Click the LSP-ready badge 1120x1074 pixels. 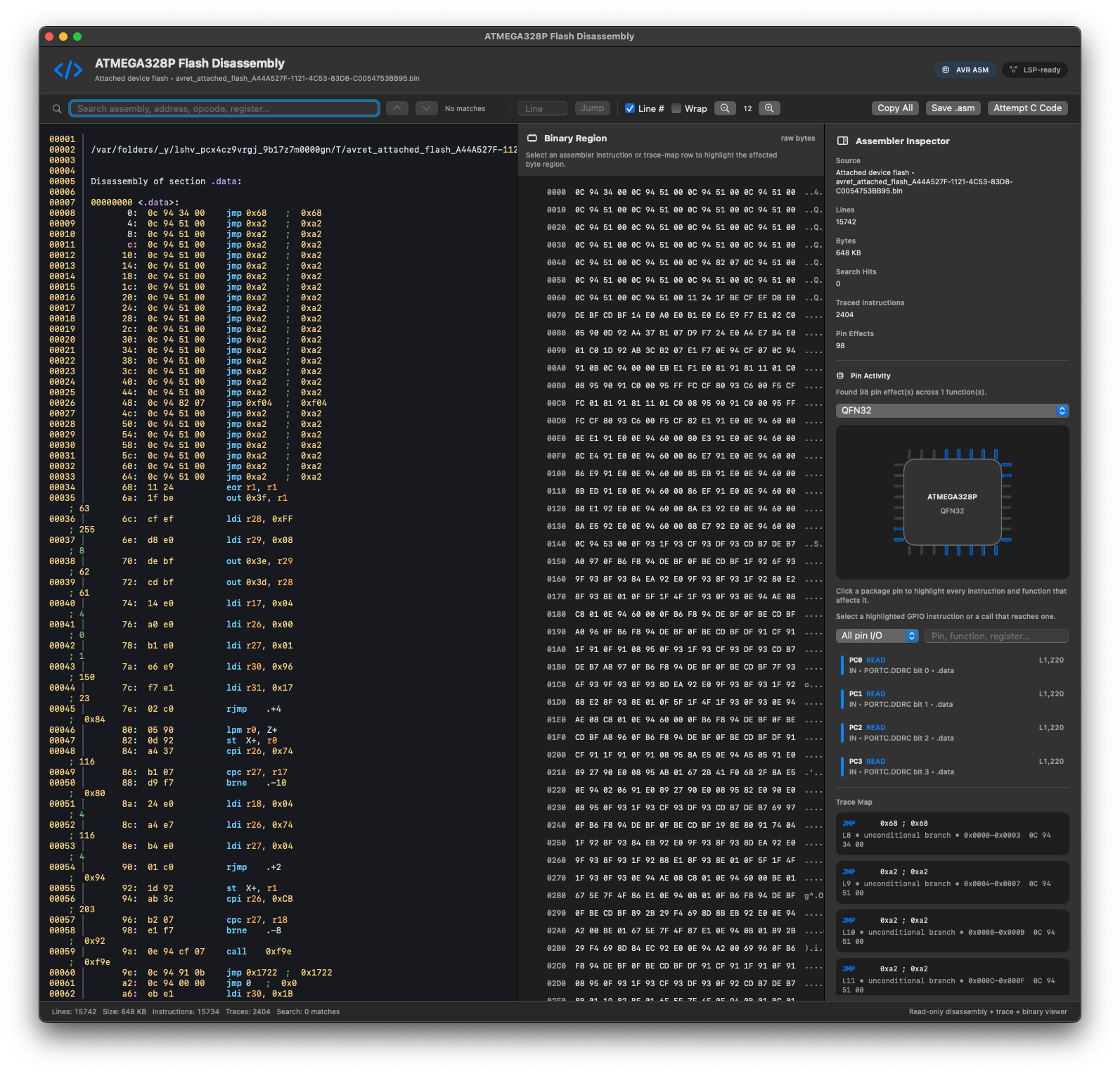click(1035, 70)
